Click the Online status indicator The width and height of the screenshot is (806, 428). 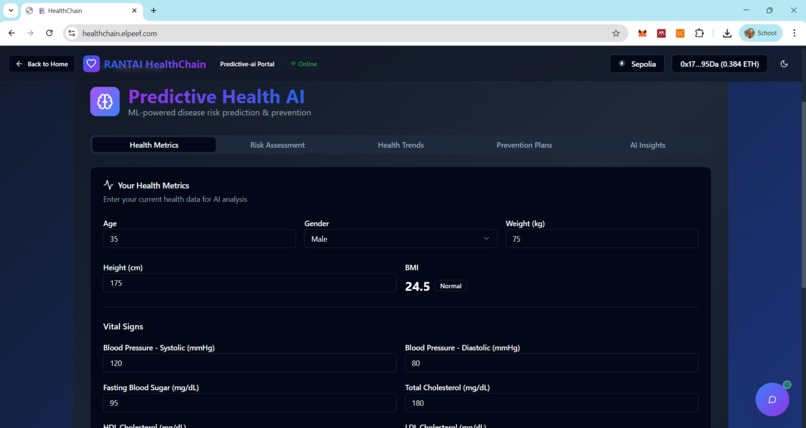[303, 64]
